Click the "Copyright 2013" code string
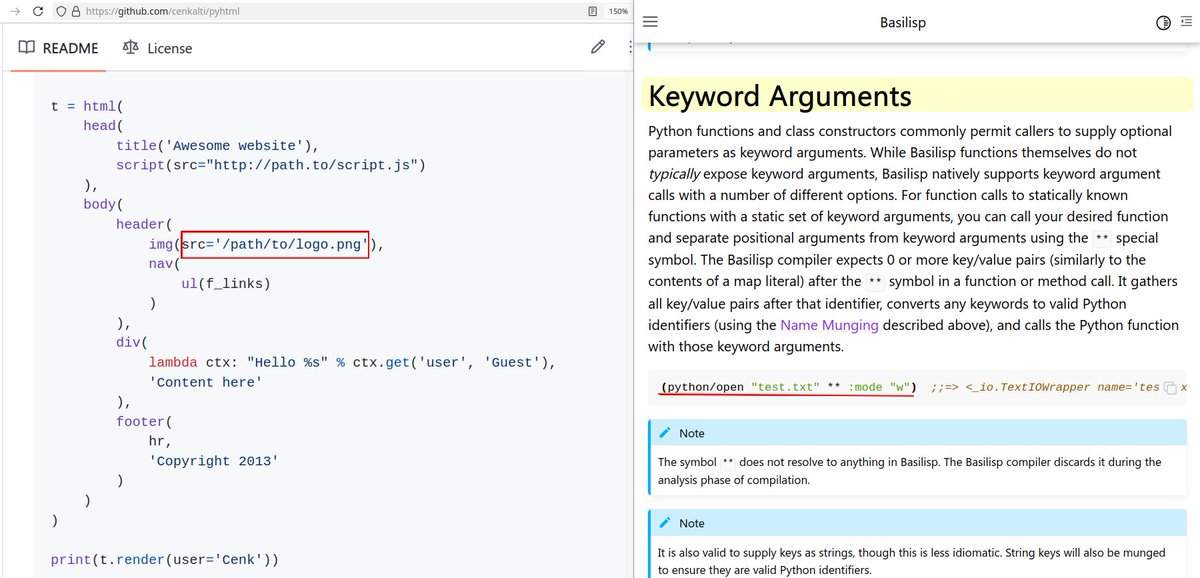1200x578 pixels. (214, 461)
